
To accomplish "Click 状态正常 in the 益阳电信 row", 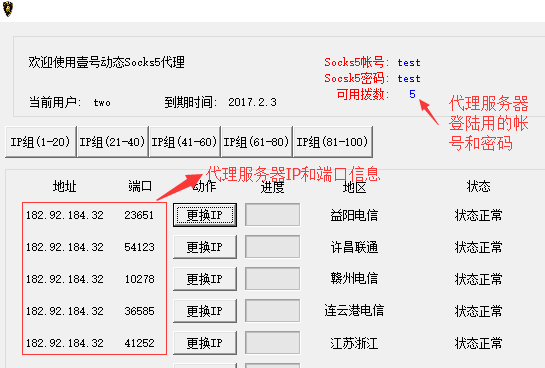I will (479, 215).
